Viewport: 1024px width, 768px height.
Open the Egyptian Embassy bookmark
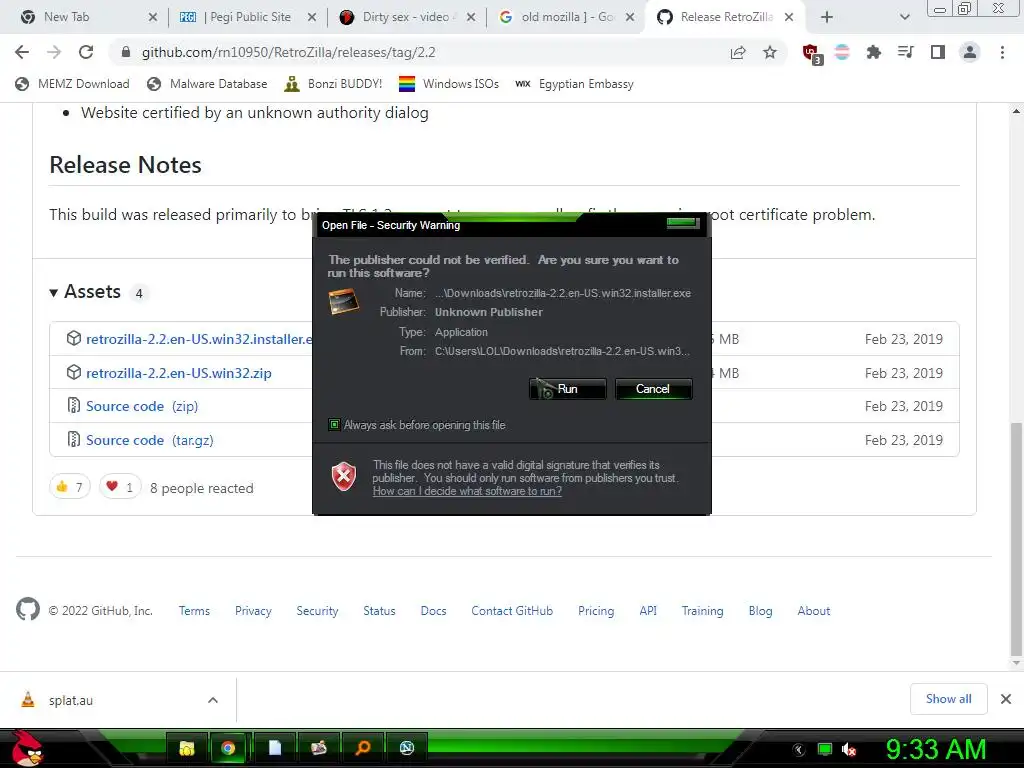pyautogui.click(x=574, y=84)
